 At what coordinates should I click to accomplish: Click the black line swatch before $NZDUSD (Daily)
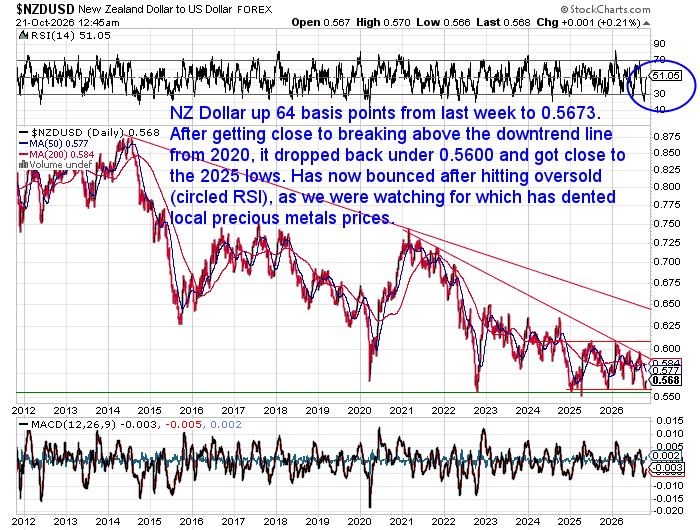[23, 132]
